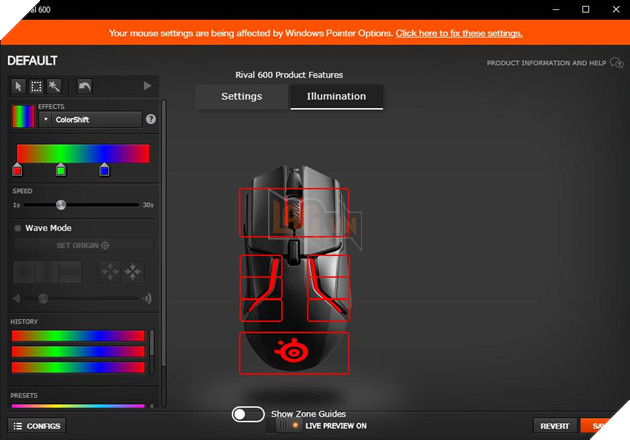Switch to the Illumination tab
The width and height of the screenshot is (630, 440).
pos(336,96)
